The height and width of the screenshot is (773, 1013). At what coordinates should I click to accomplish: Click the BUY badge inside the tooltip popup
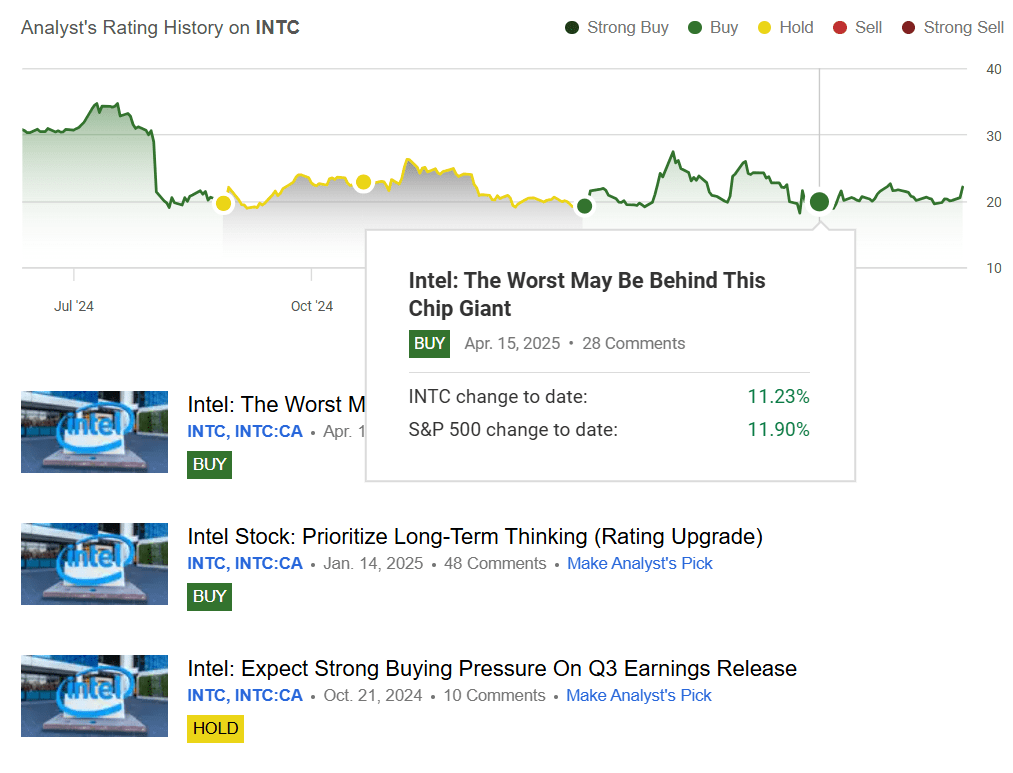point(429,343)
